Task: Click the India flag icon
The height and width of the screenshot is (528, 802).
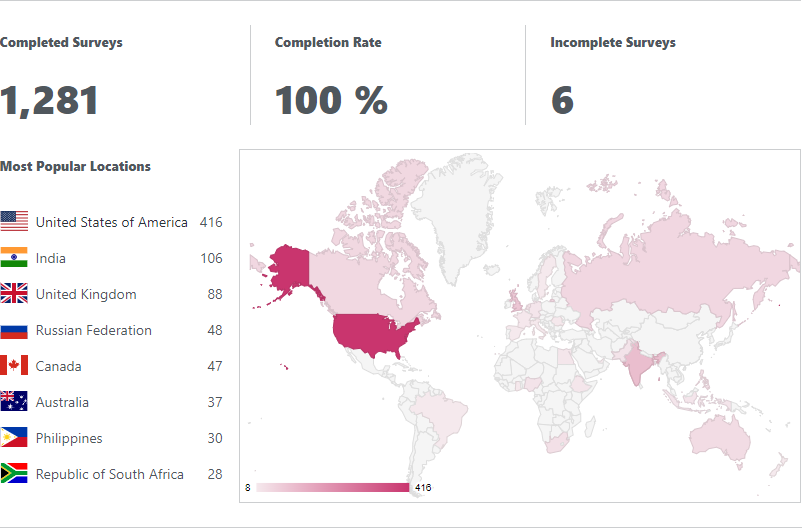Action: coord(14,258)
